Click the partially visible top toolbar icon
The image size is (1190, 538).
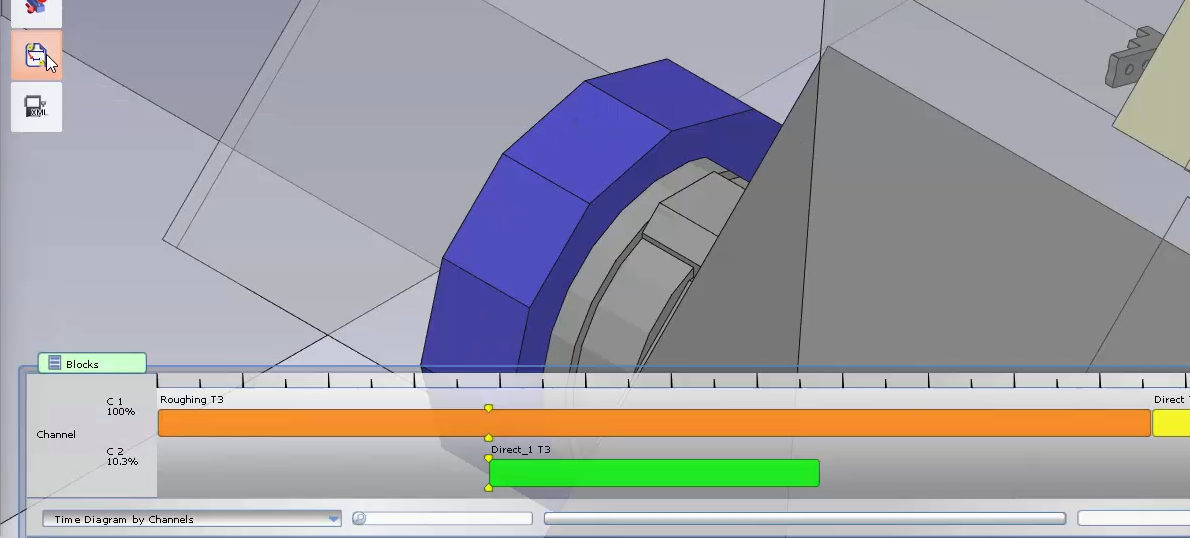pyautogui.click(x=36, y=10)
